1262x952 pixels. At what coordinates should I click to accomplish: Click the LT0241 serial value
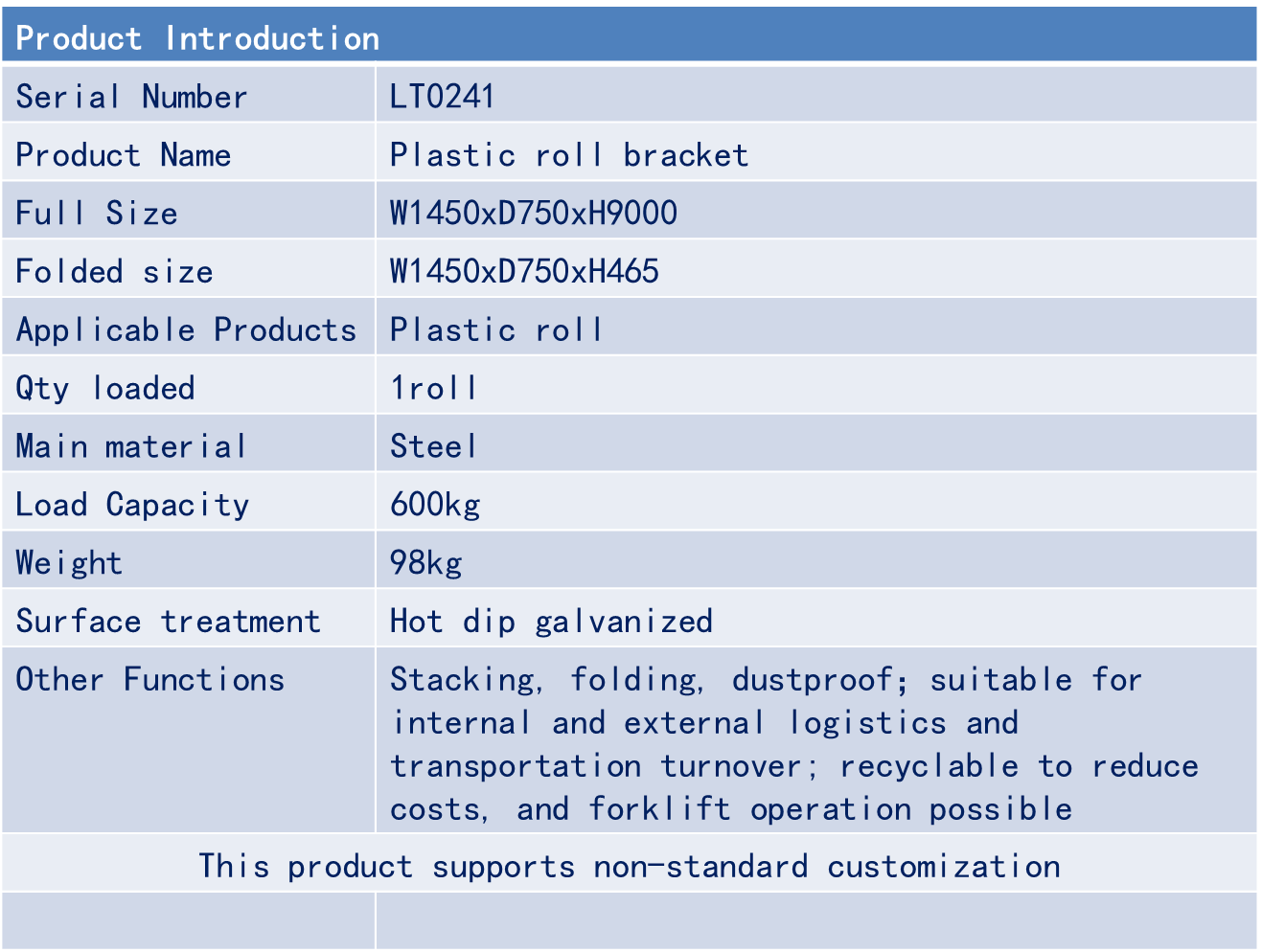442,97
